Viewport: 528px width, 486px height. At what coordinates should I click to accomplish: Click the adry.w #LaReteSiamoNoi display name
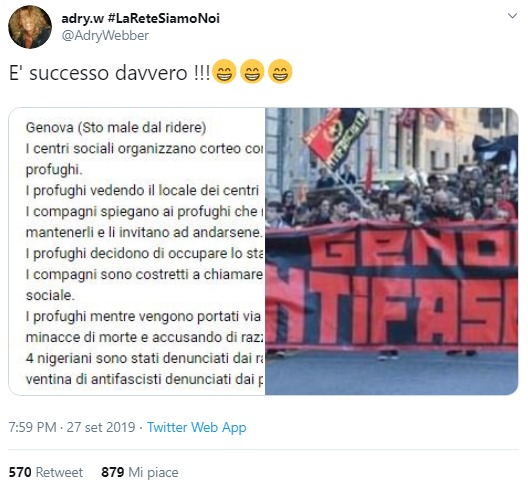pos(140,18)
